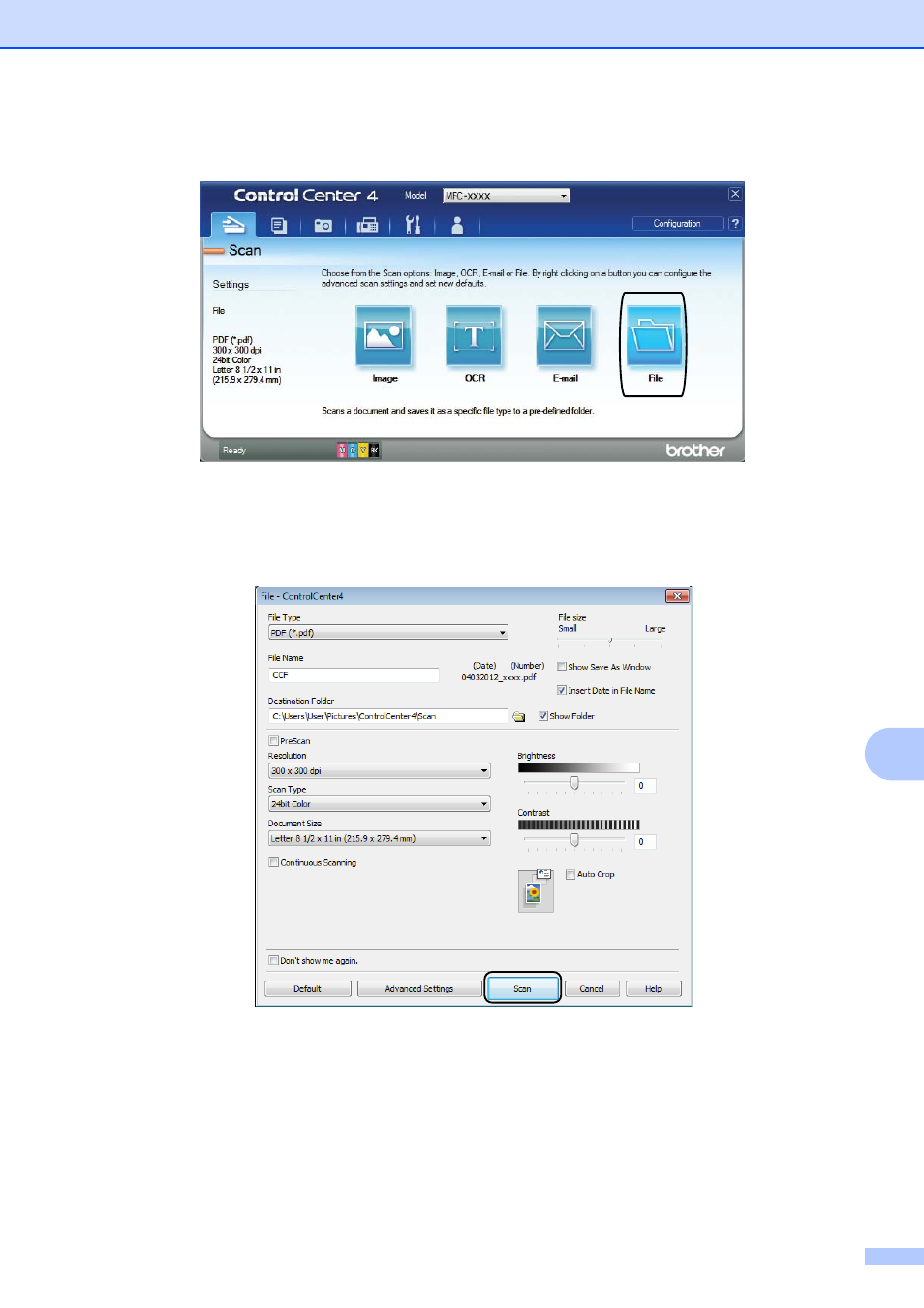Click the File Name field containing CCF

tap(354, 675)
